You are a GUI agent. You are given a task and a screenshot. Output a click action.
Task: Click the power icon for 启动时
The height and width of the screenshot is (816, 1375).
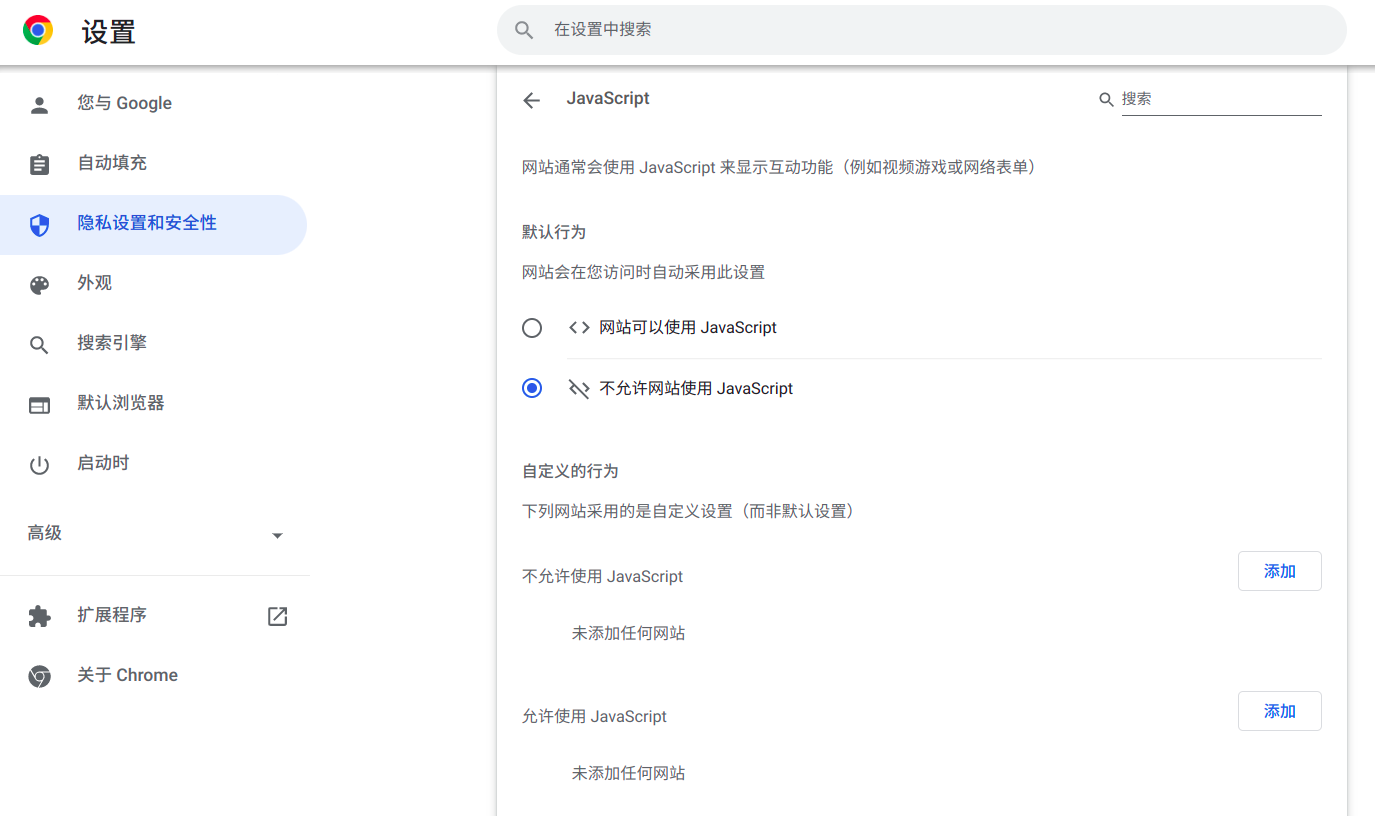(39, 465)
